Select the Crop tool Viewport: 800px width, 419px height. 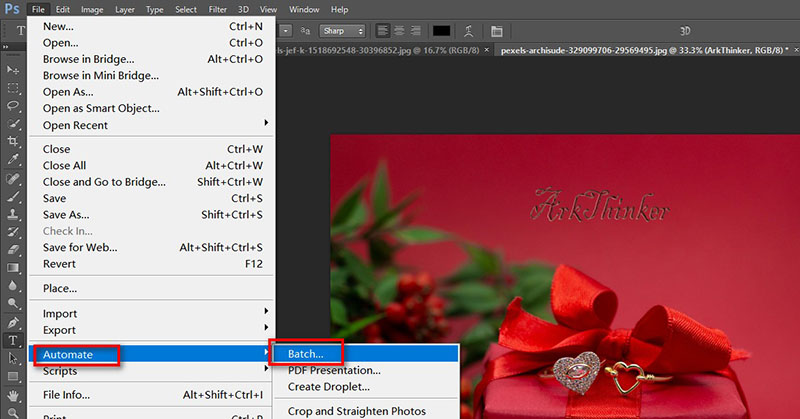[13, 141]
